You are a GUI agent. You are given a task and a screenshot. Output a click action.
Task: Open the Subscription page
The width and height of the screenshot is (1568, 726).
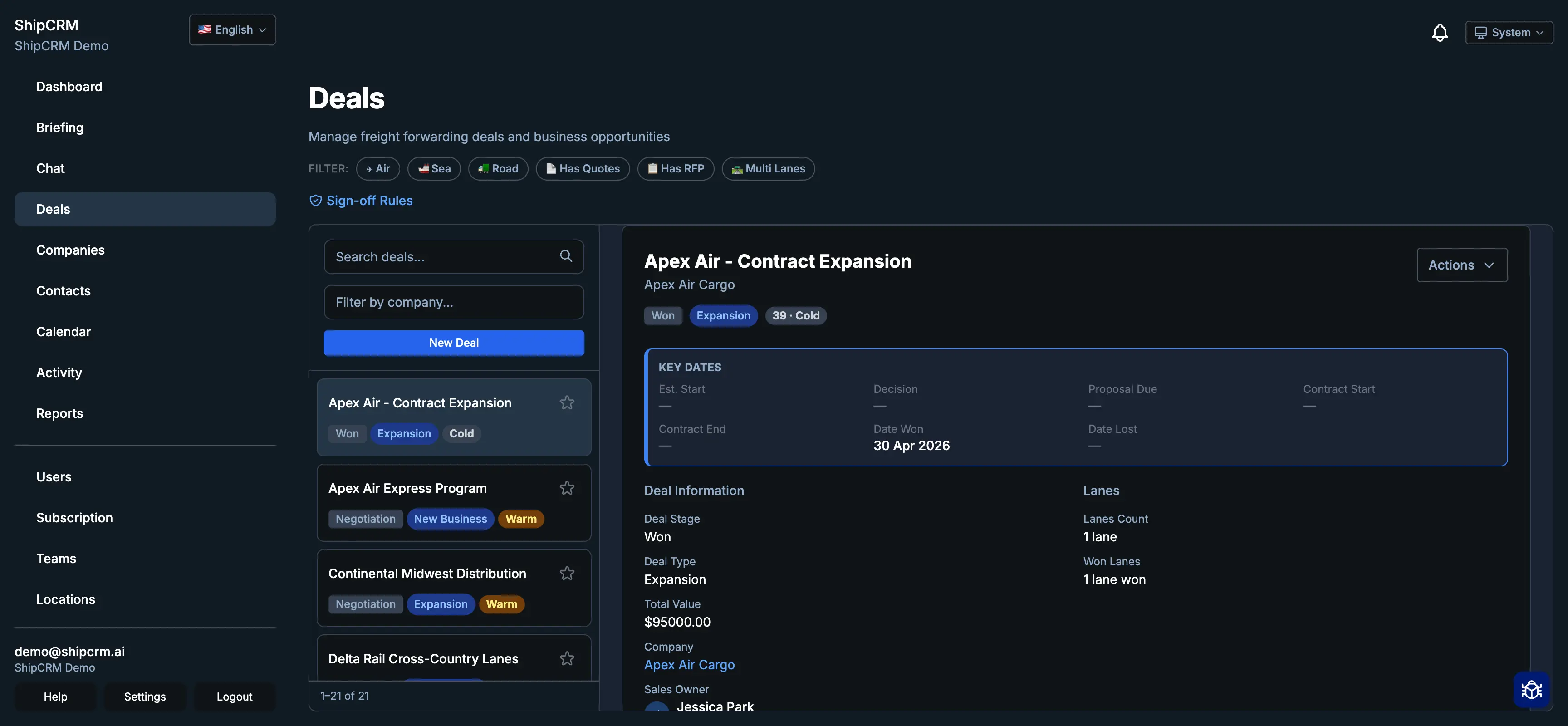point(145,518)
